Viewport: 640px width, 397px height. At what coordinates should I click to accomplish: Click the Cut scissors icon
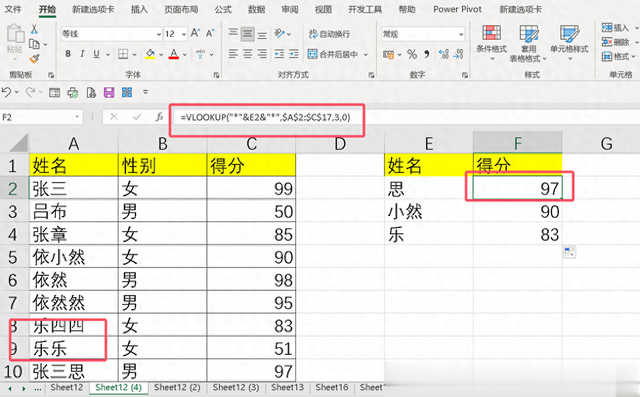[x=34, y=29]
